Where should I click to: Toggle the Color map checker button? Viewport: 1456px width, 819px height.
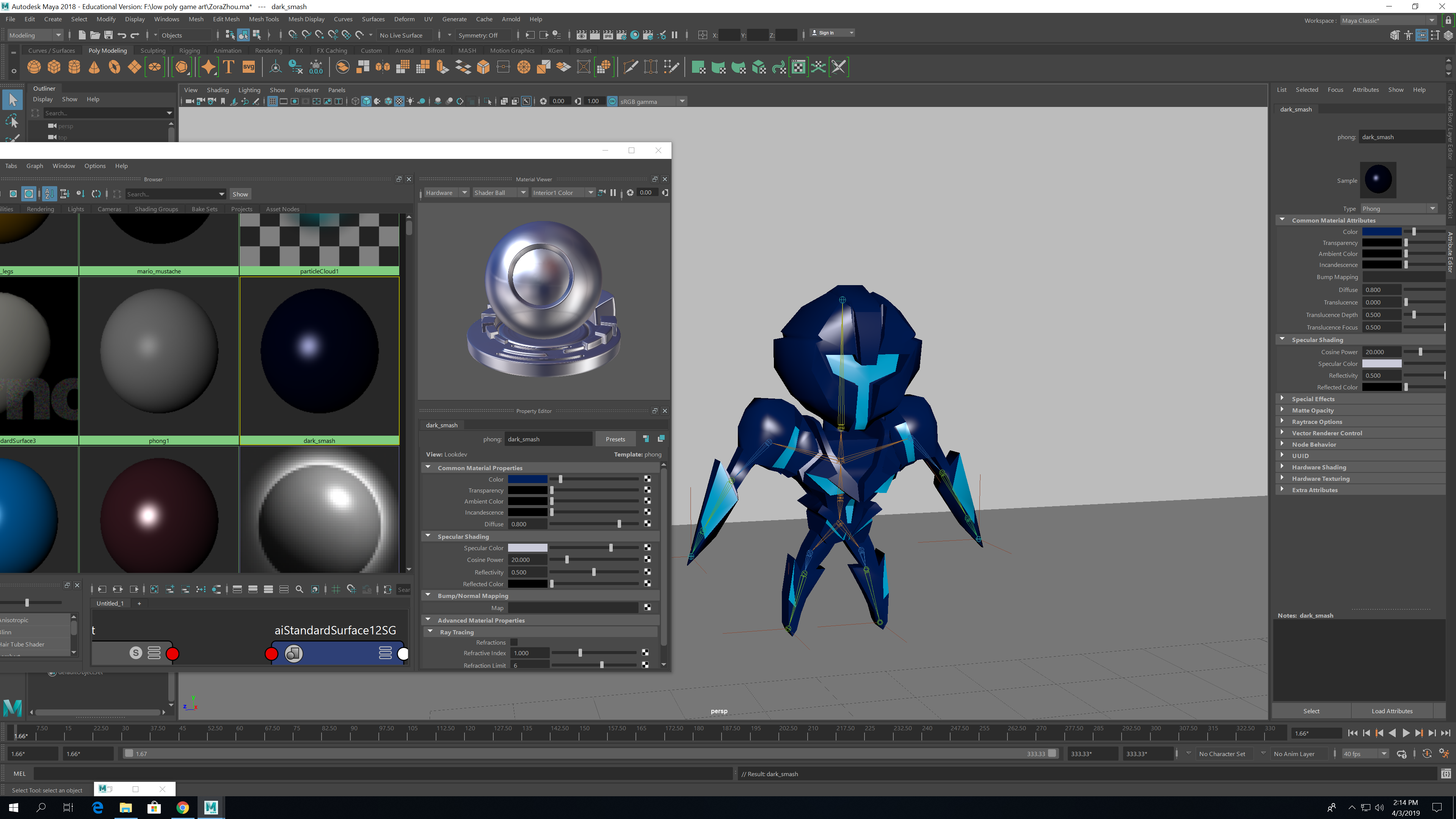pyautogui.click(x=647, y=479)
